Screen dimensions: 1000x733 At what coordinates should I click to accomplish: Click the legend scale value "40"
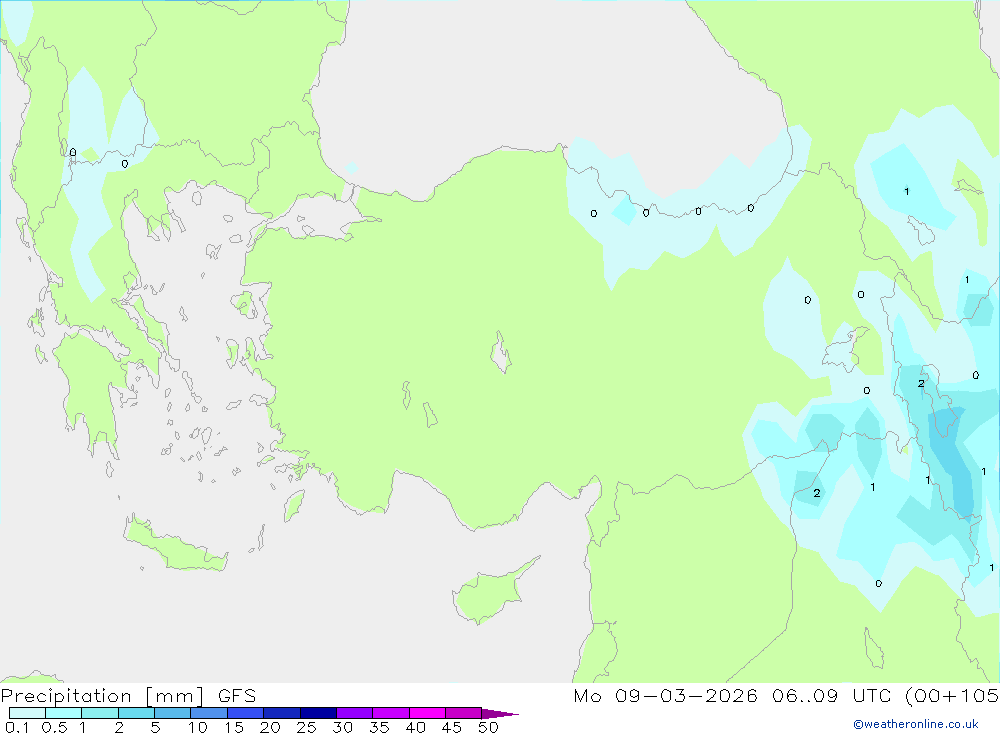pyautogui.click(x=415, y=727)
